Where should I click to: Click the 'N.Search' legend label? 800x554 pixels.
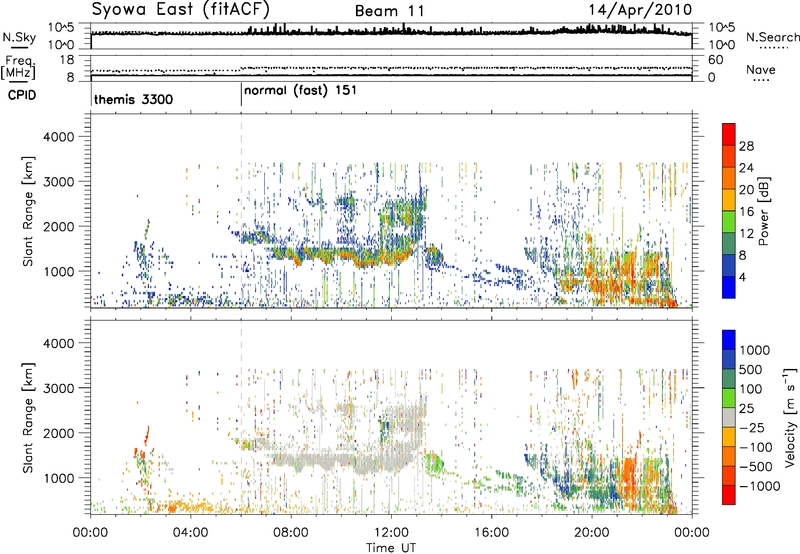click(x=772, y=37)
